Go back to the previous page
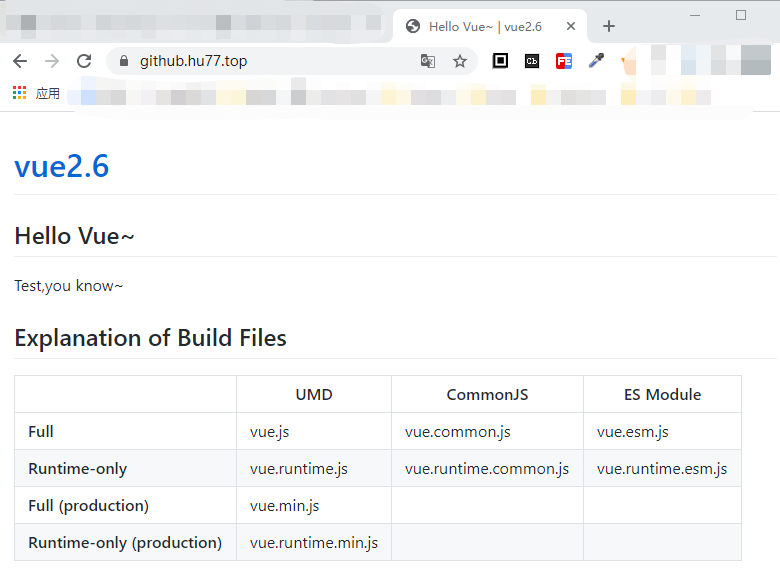Image resolution: width=780 pixels, height=577 pixels. (x=20, y=61)
